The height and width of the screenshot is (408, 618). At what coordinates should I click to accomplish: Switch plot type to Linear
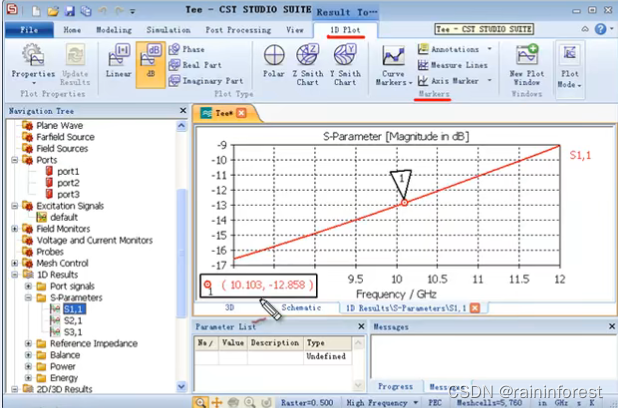click(x=118, y=61)
